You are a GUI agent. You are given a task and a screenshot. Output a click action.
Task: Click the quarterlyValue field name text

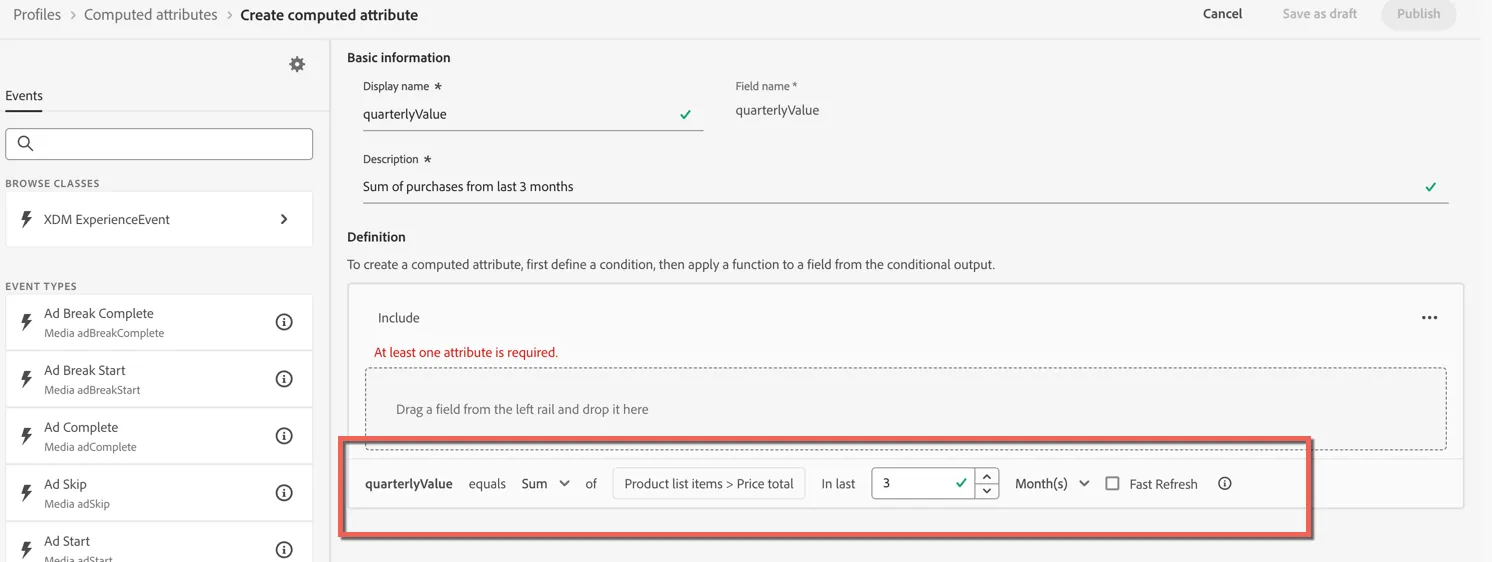[777, 110]
